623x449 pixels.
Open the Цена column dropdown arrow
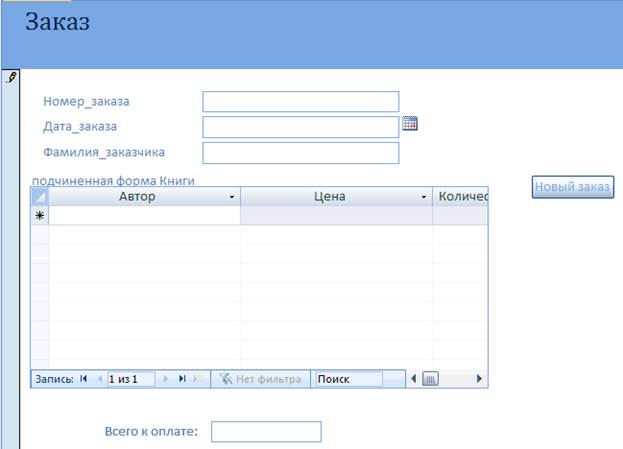pos(424,197)
